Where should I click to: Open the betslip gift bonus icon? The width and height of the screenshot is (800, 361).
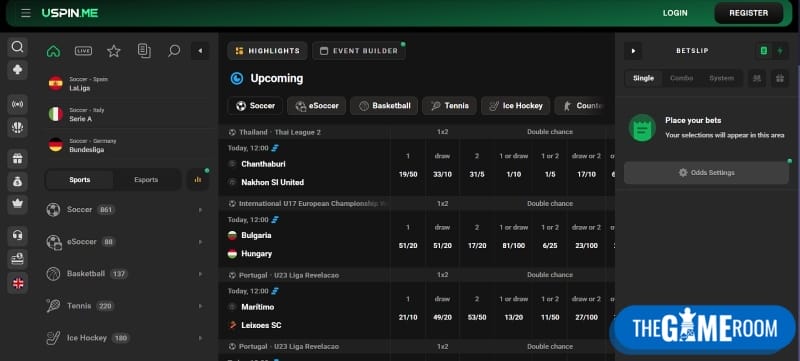(780, 78)
